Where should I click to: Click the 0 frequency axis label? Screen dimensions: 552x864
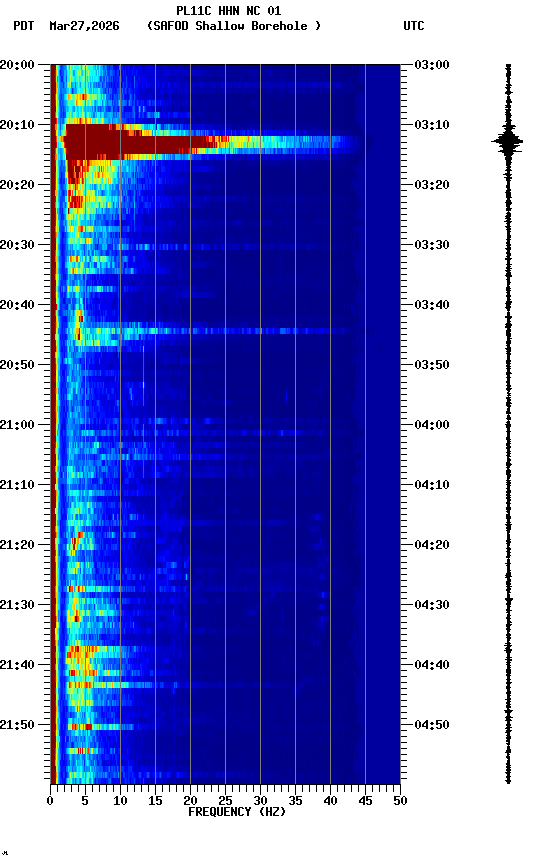(51, 802)
